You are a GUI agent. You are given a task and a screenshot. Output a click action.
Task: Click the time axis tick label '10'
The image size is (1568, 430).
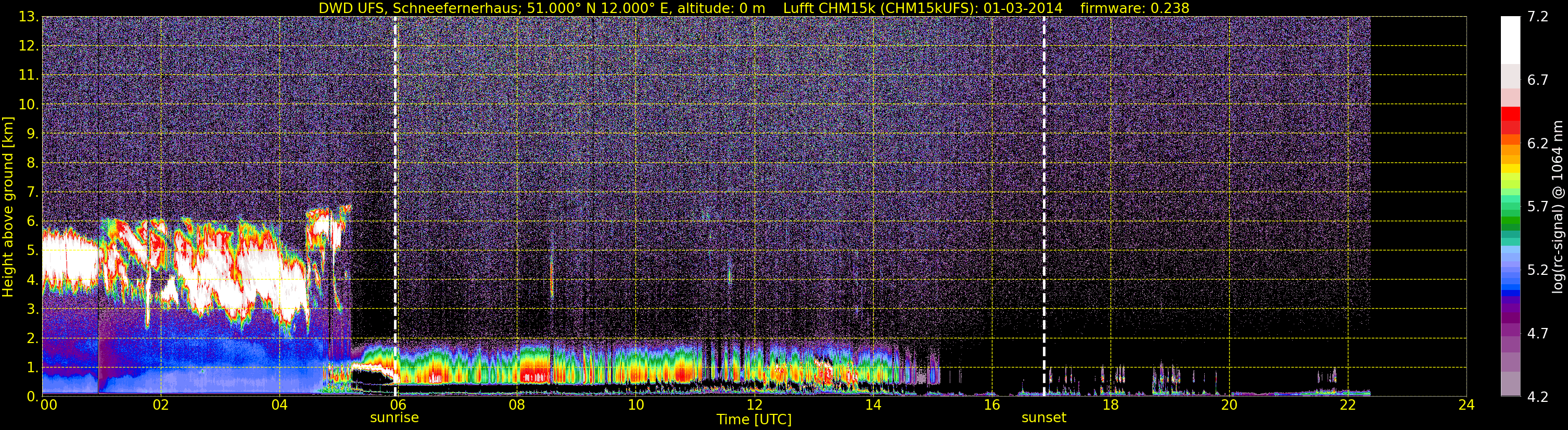[635, 406]
